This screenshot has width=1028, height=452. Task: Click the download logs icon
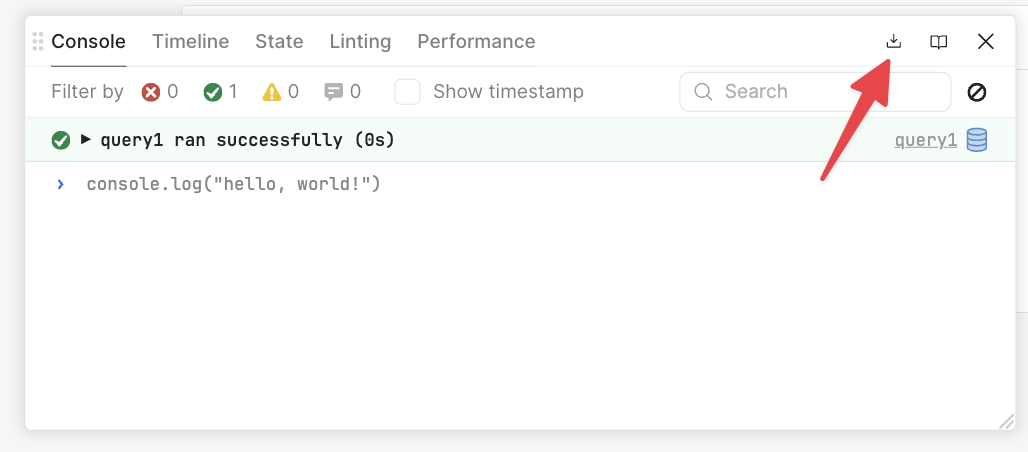coord(894,41)
